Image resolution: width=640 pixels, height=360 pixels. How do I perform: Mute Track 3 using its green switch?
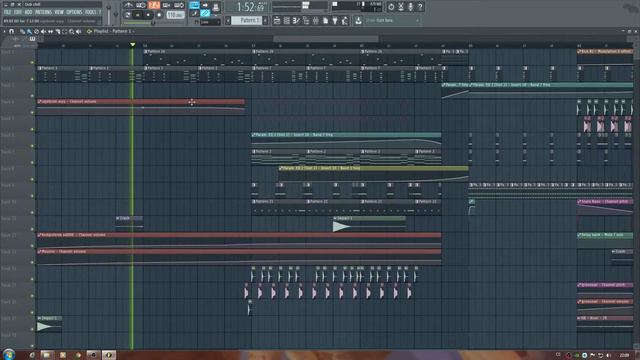tap(32, 96)
